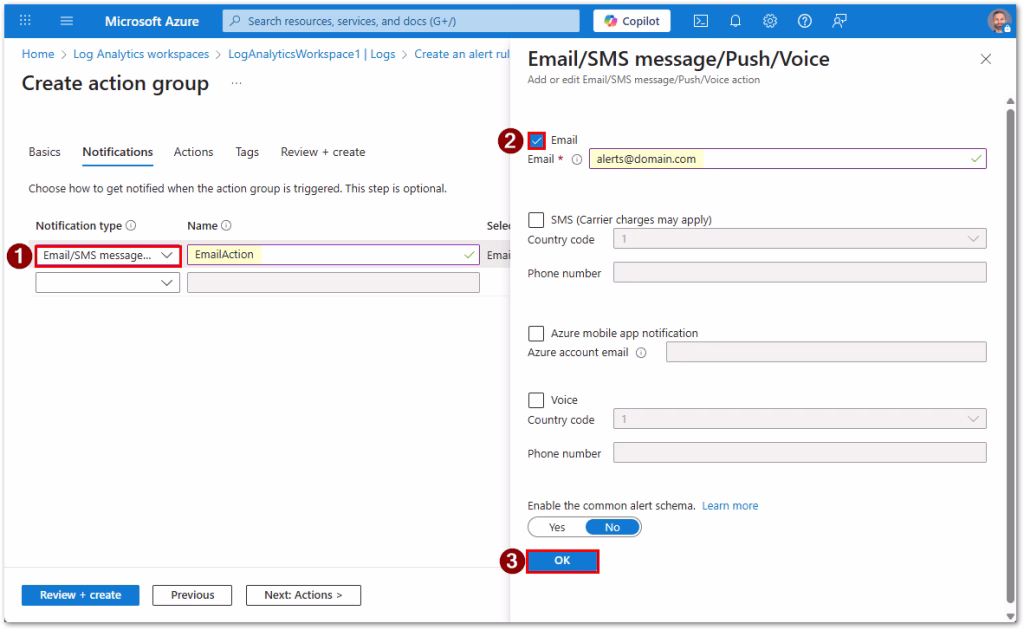The width and height of the screenshot is (1024, 630).
Task: Go to the Review + create tab
Action: [x=322, y=152]
